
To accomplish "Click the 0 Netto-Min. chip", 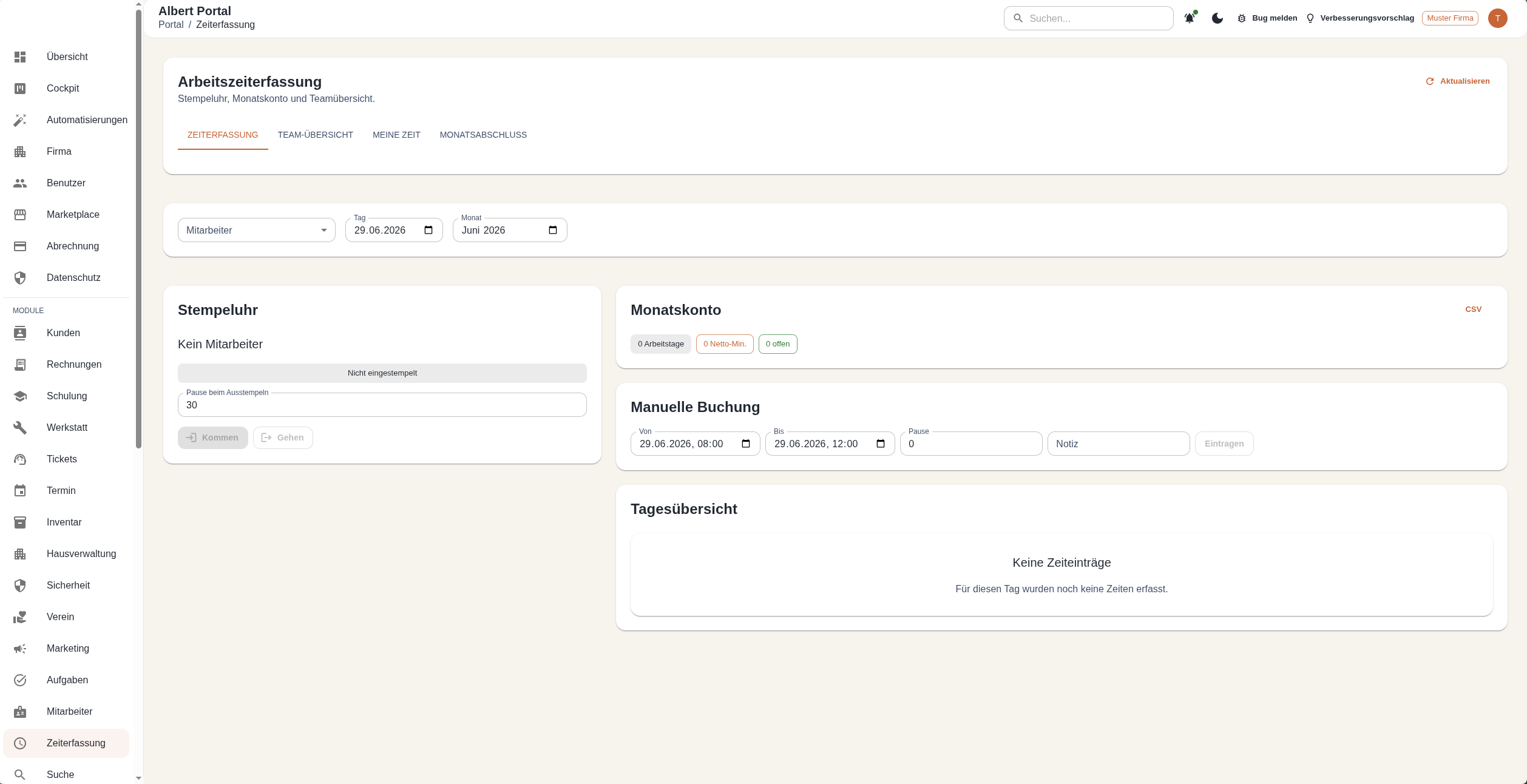I will click(725, 344).
